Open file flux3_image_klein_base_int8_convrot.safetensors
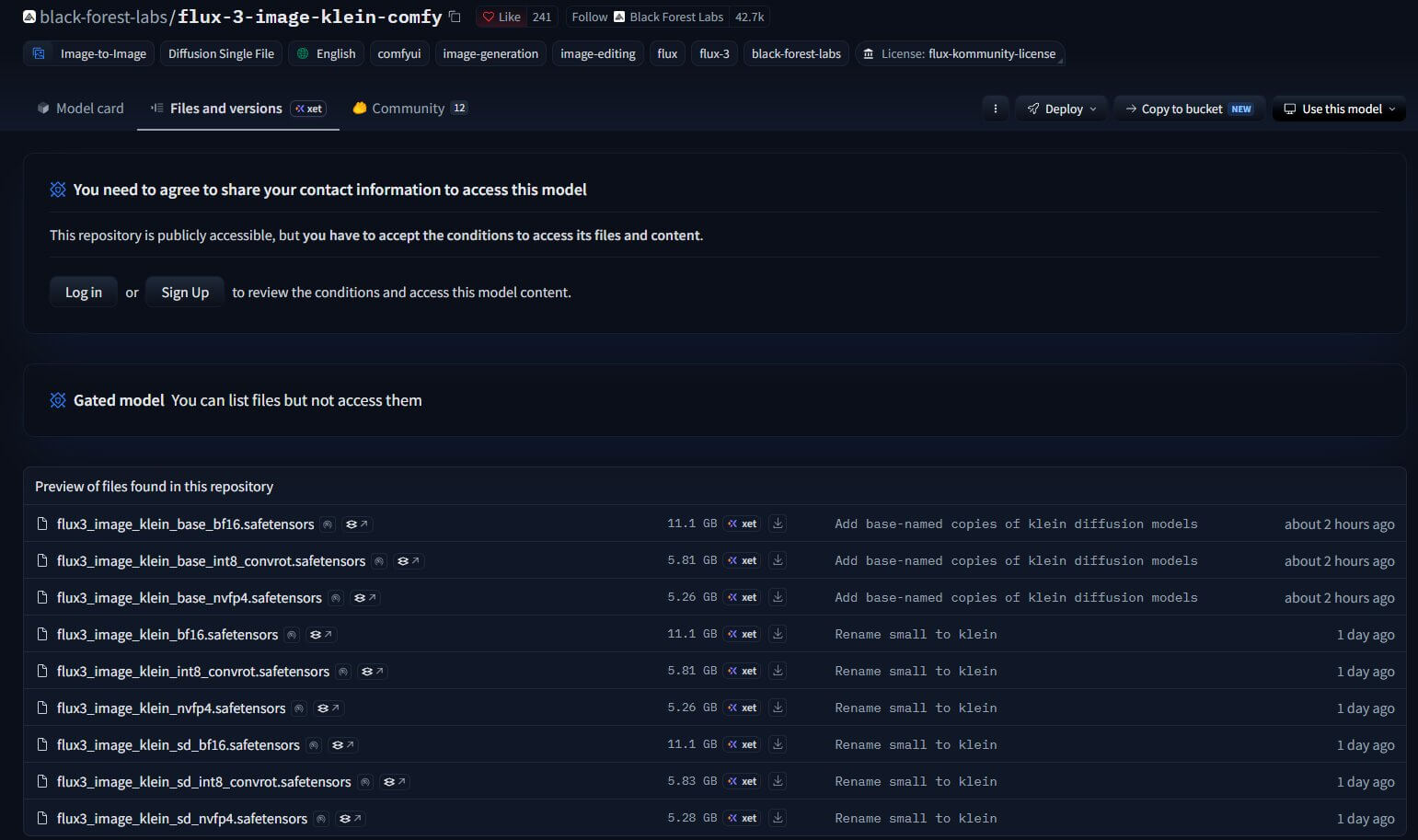1418x840 pixels. point(211,561)
